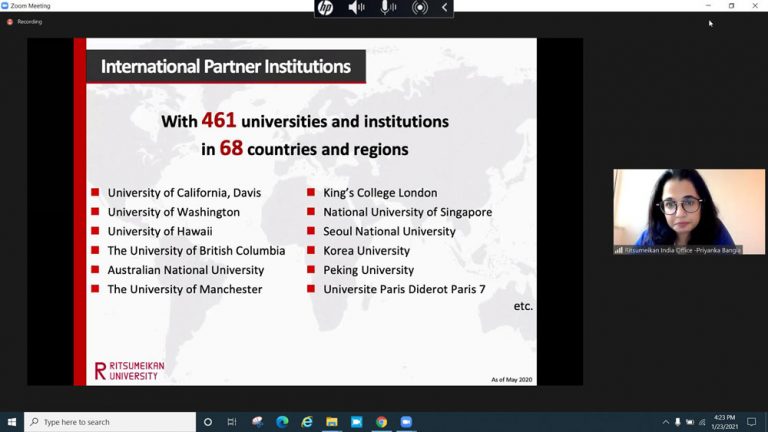Restore down the Zoom Meeting window
Viewport: 768px width, 432px height.
[732, 6]
